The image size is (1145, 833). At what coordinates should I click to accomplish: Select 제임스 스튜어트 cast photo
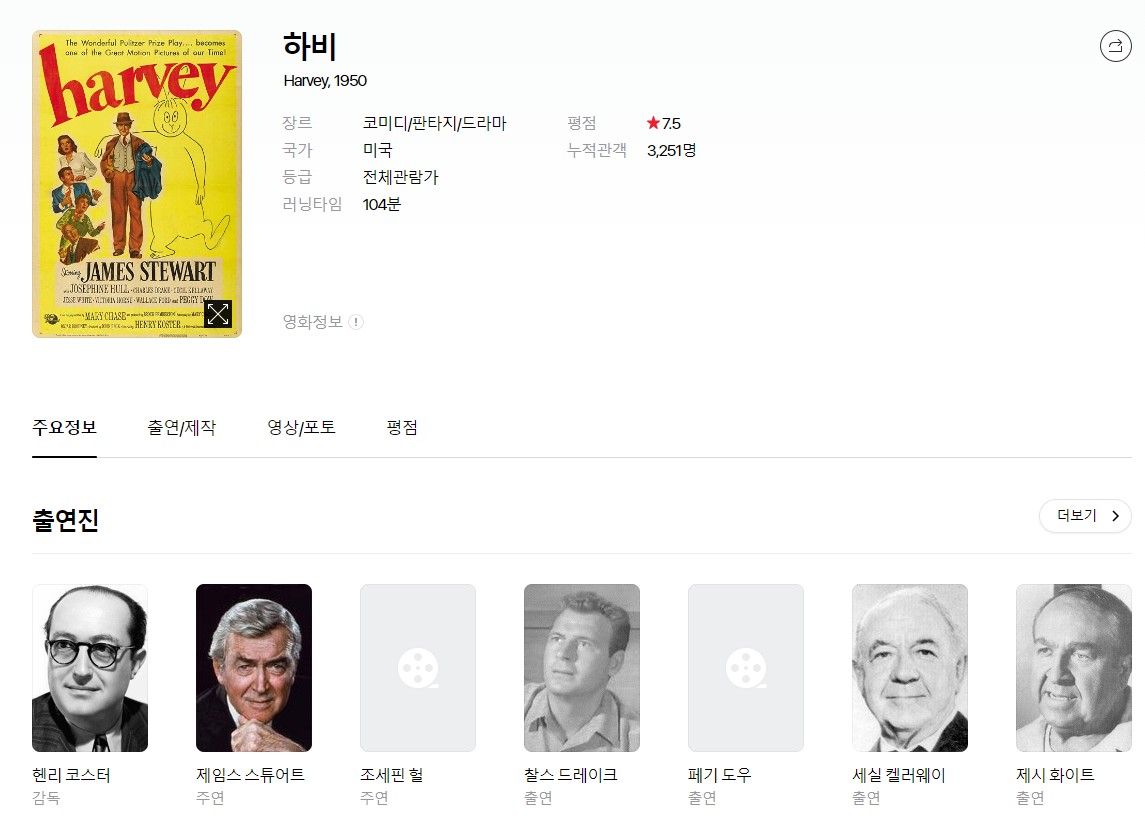[253, 668]
